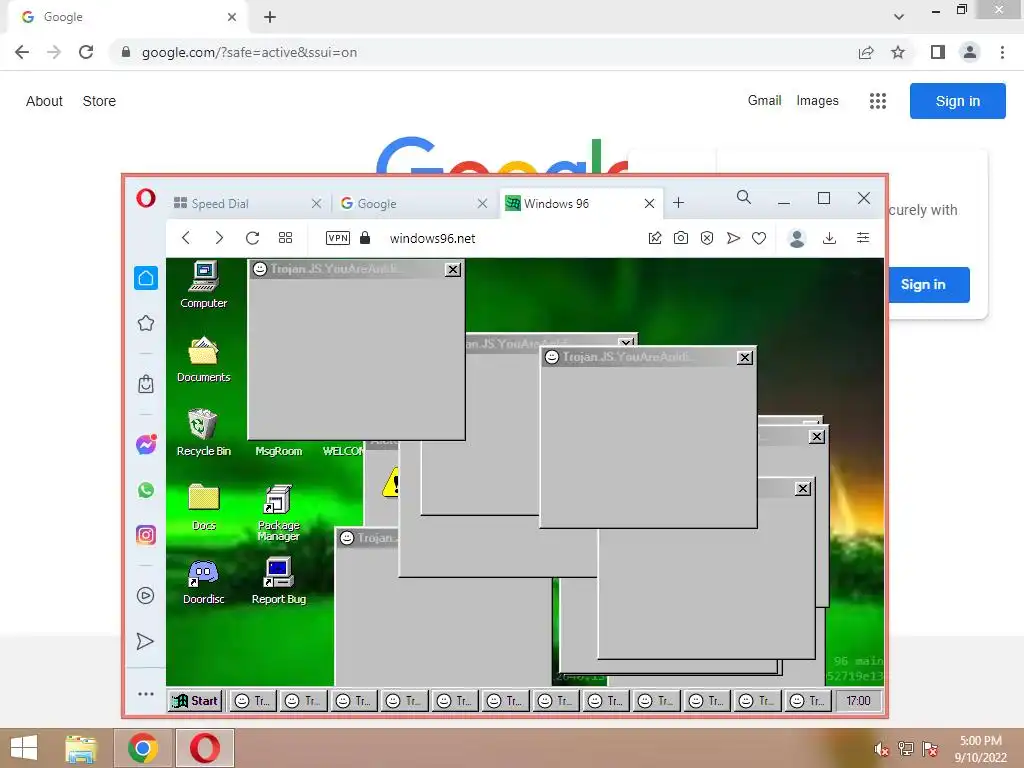Select the Recycle Bin desktop icon
This screenshot has height=768, width=1024.
204,432
